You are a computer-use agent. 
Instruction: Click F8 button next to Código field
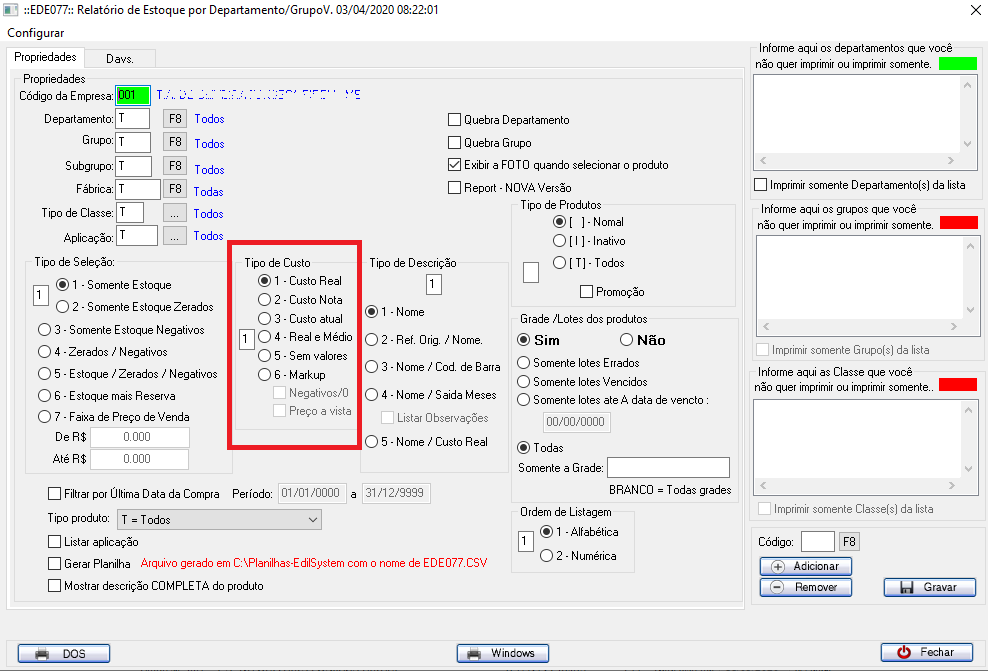pos(848,541)
